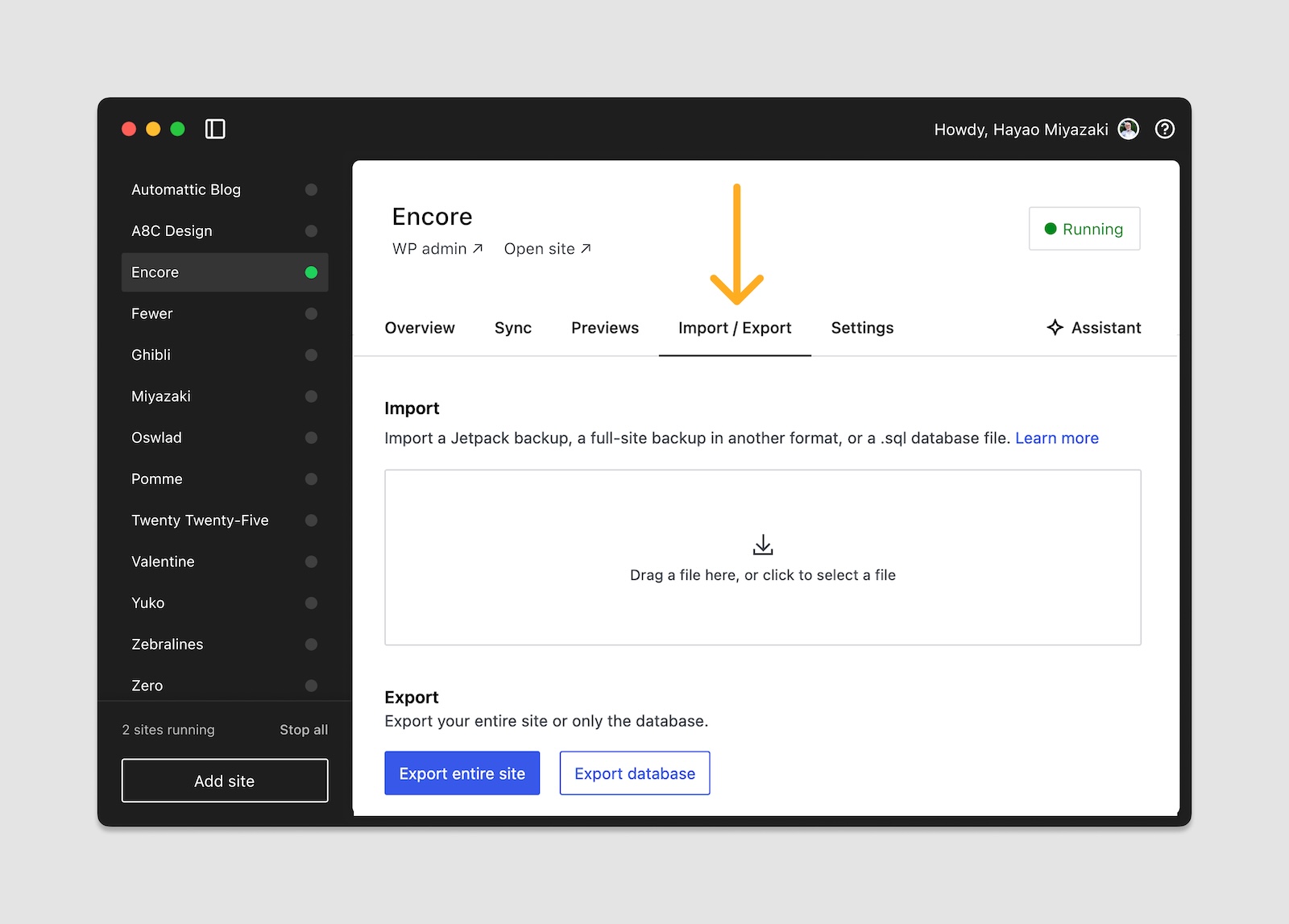Click the Assistant sparkle icon

point(1055,327)
